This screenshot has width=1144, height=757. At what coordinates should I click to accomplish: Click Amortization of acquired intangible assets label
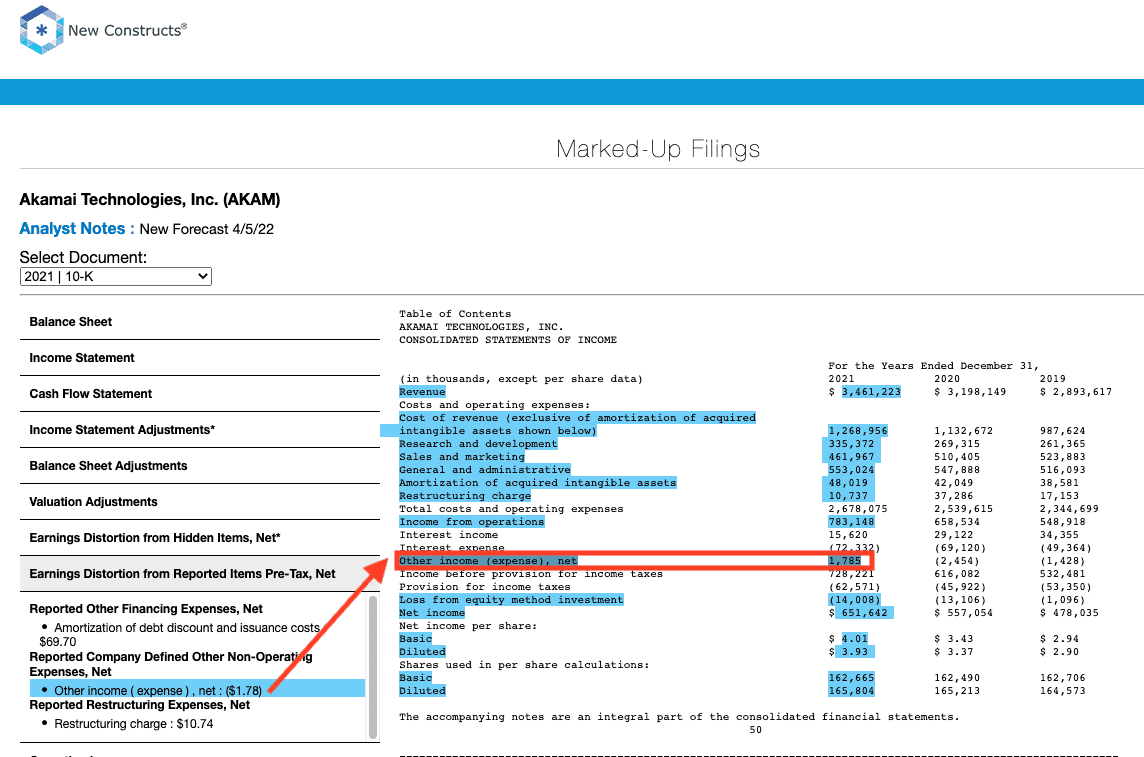click(x=538, y=483)
